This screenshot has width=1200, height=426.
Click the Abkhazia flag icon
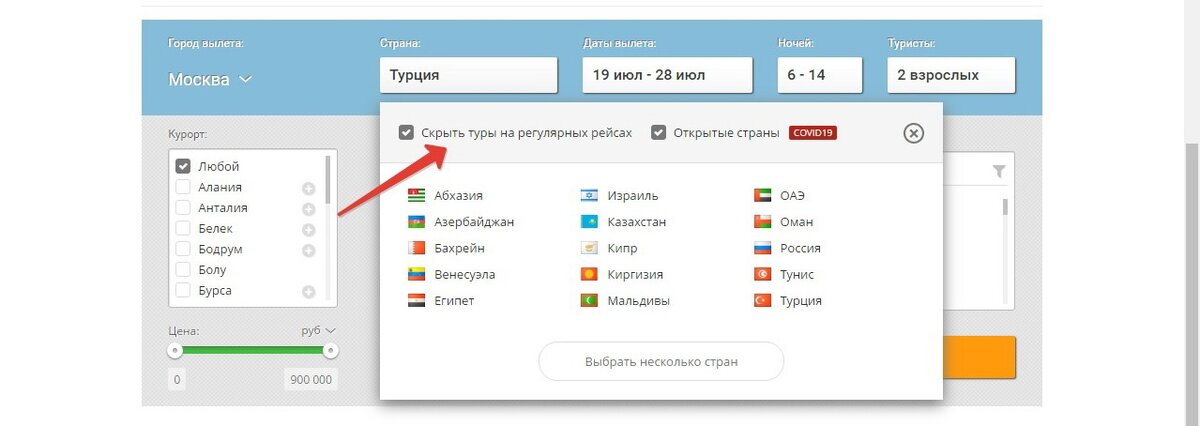coord(417,196)
